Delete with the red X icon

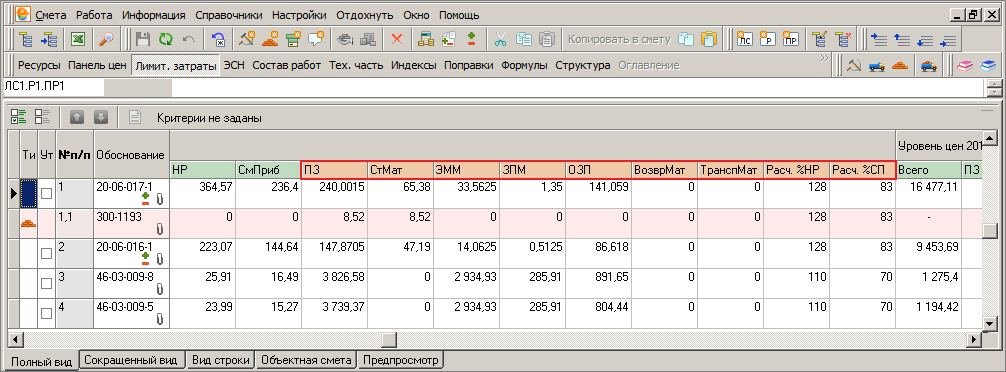tap(397, 40)
